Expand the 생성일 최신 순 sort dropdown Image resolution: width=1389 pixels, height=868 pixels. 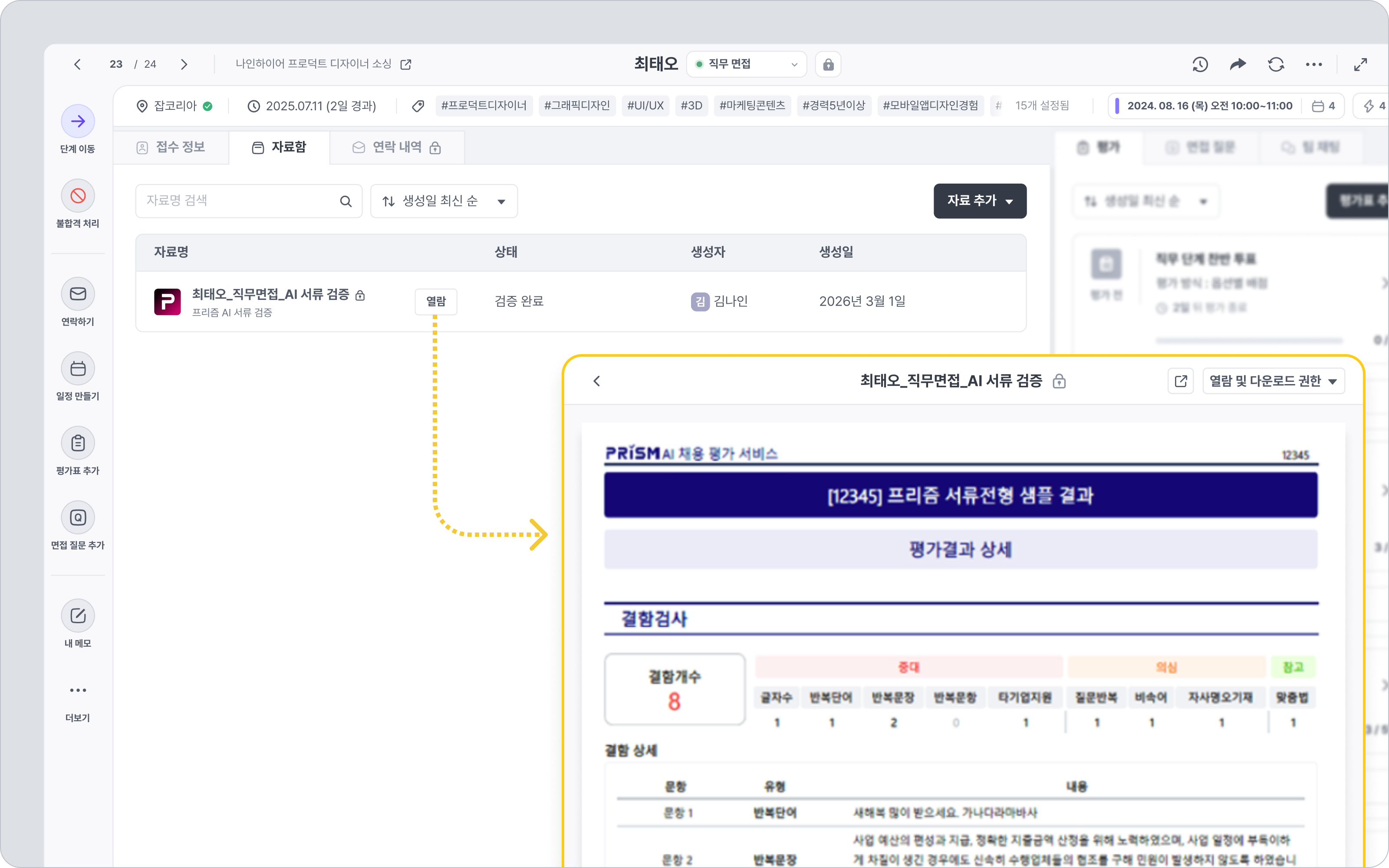pyautogui.click(x=444, y=201)
